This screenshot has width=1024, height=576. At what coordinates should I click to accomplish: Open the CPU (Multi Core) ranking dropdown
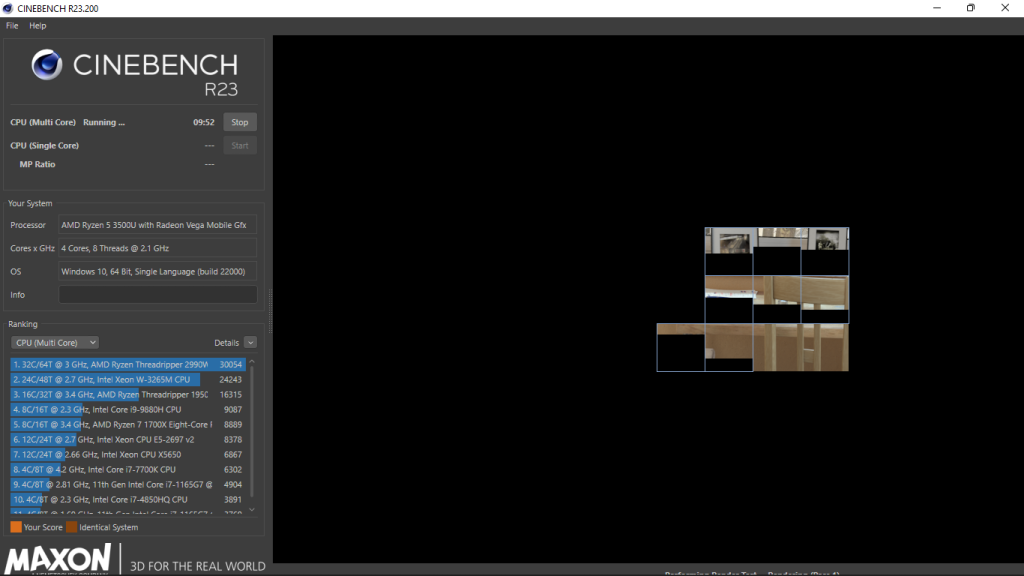(54, 342)
